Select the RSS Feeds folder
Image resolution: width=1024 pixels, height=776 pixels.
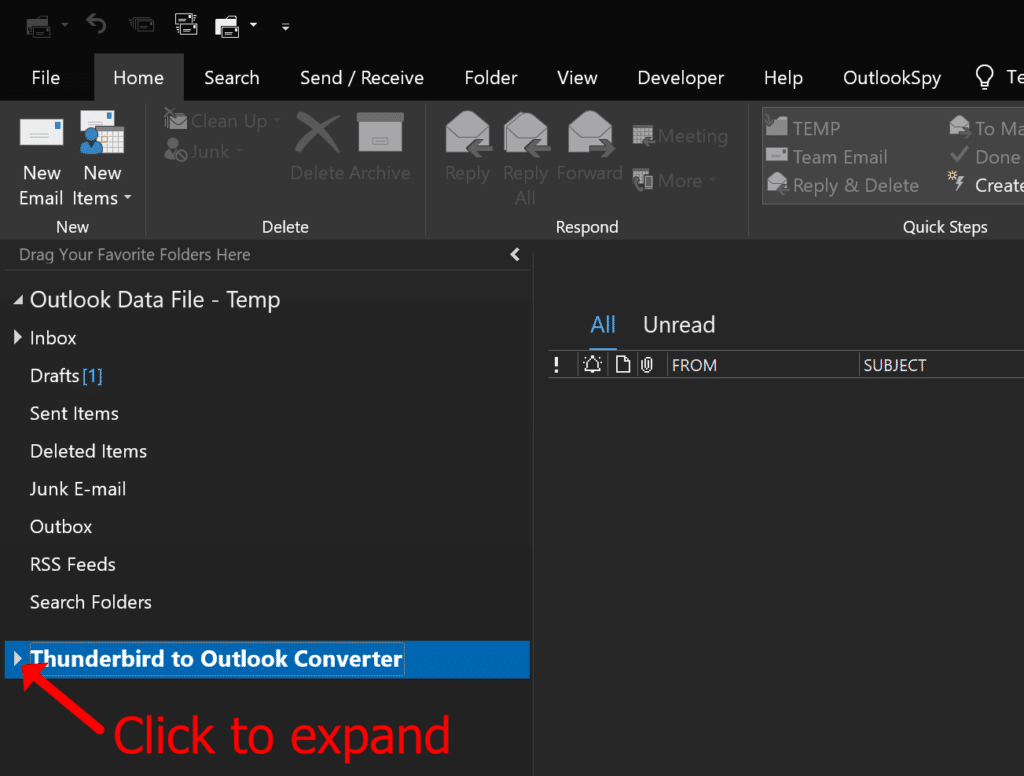(x=72, y=564)
